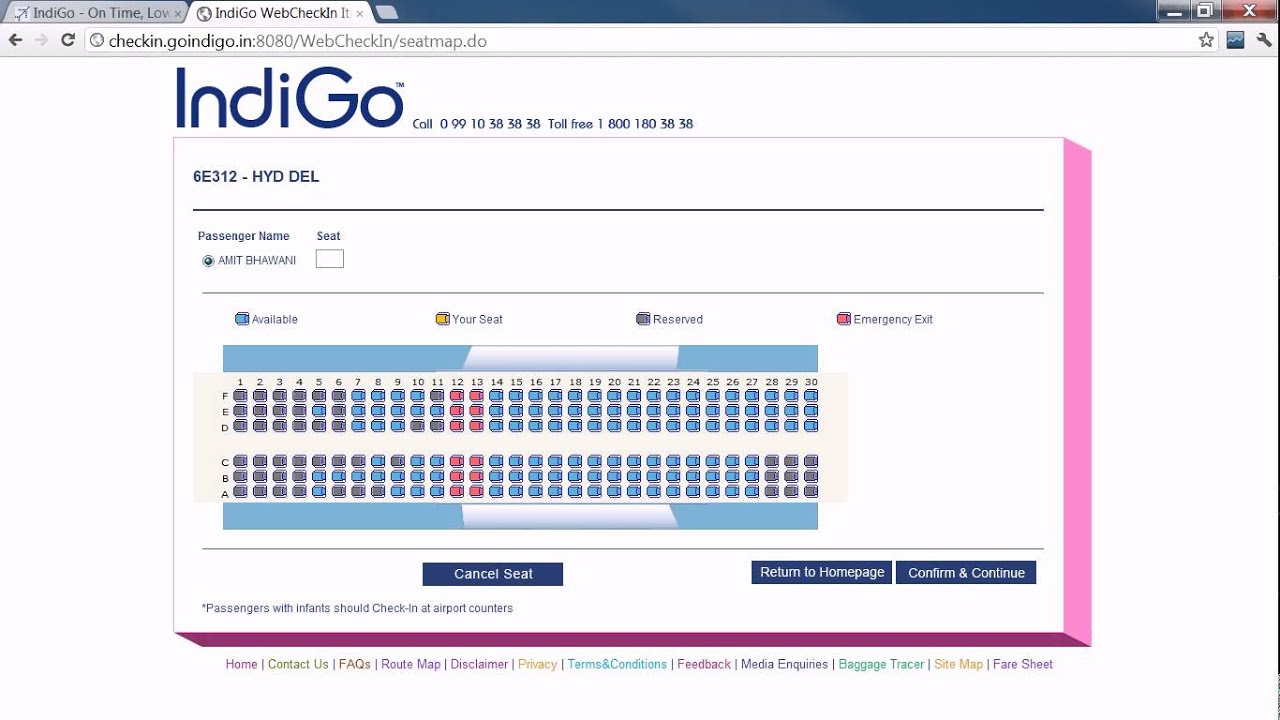Click the Emergency Exit legend label
Screen dimensions: 1280x720
pyautogui.click(x=893, y=320)
